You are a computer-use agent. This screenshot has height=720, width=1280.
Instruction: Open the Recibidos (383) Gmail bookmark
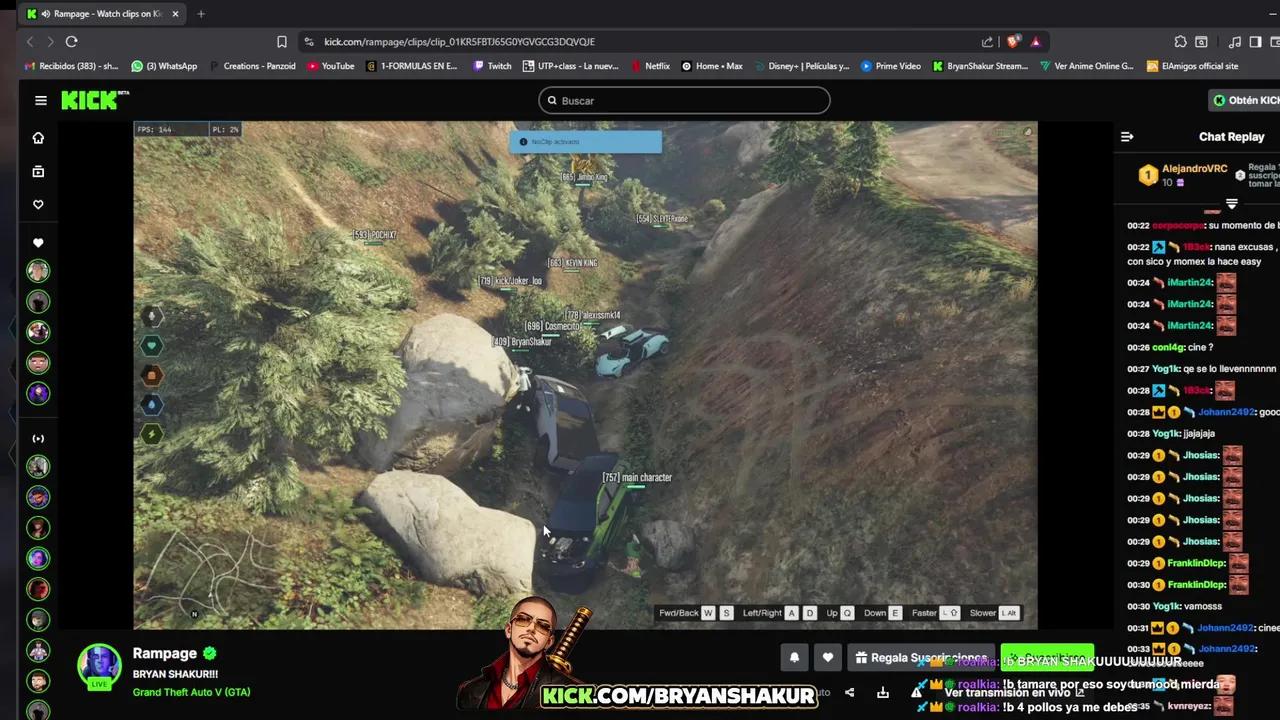click(71, 66)
